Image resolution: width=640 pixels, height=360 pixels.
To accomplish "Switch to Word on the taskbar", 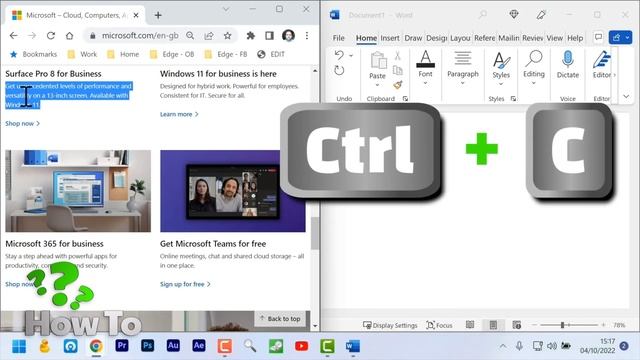I will click(353, 346).
